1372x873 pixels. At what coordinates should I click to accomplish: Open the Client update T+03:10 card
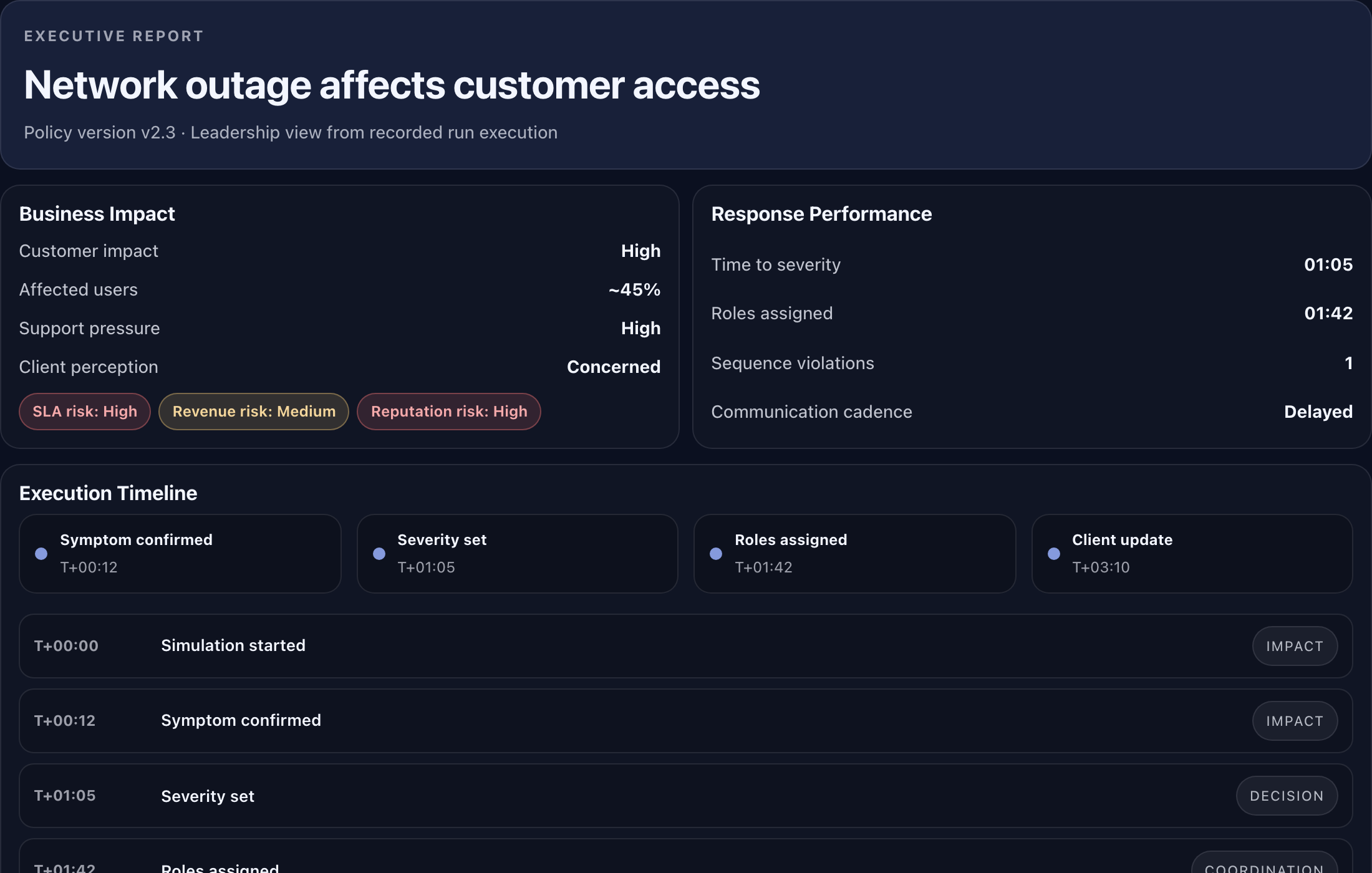coord(1191,554)
